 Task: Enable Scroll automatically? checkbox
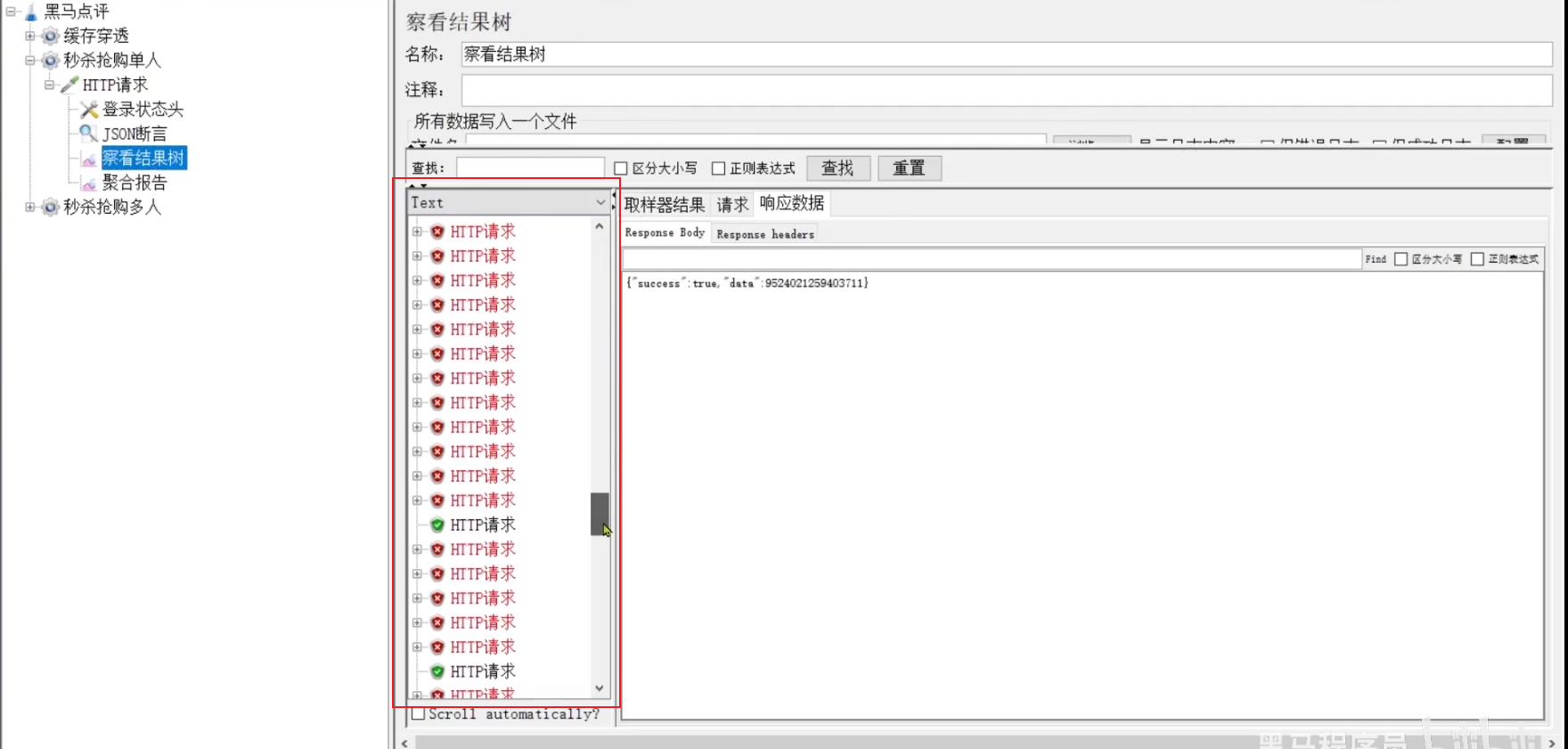click(418, 714)
